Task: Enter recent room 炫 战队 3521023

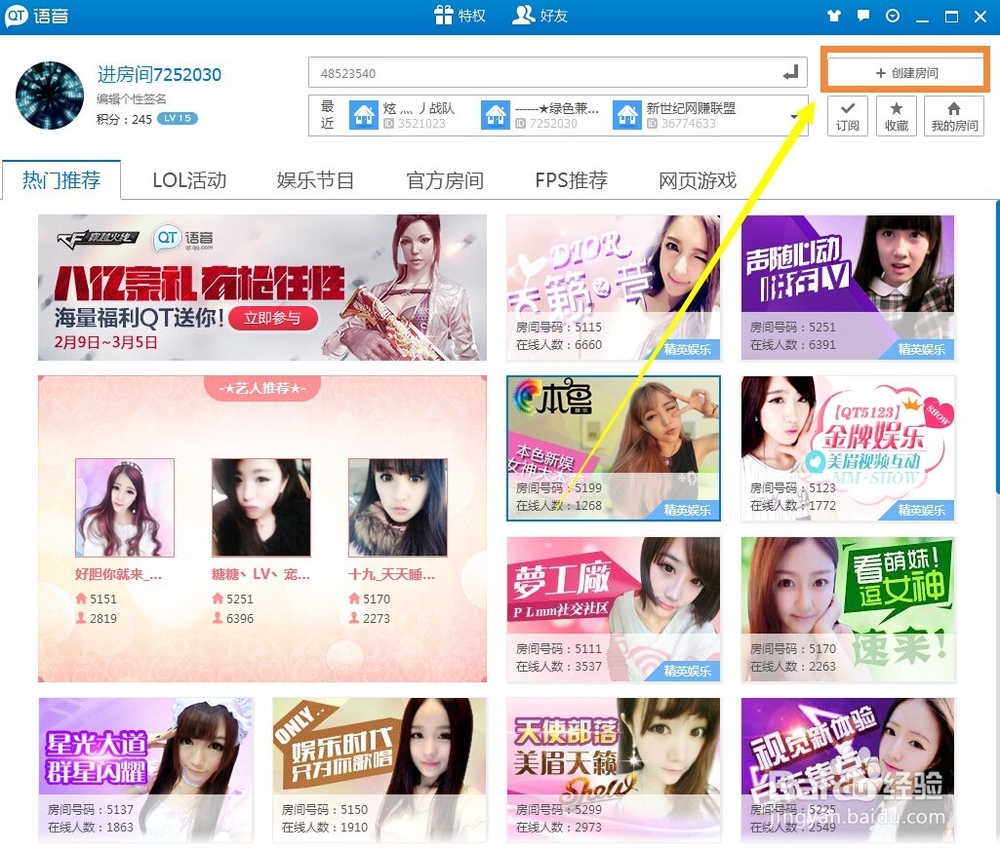Action: tap(403, 115)
